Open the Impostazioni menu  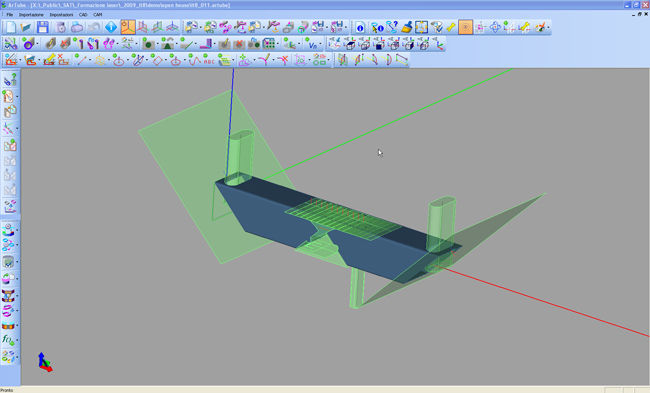click(61, 15)
